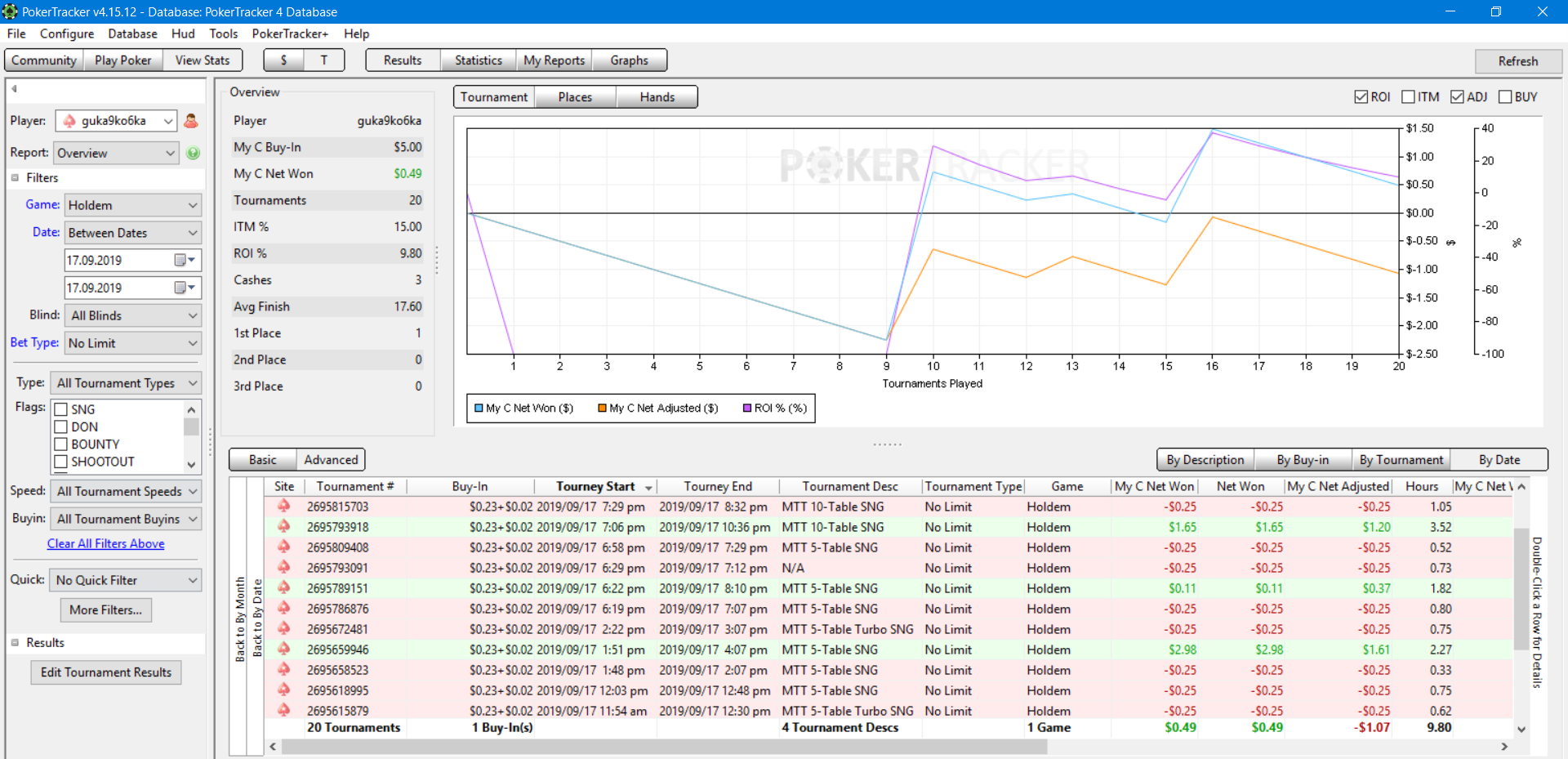Image resolution: width=1568 pixels, height=759 pixels.
Task: Collapse the left sidebar arrow
Action: click(x=14, y=88)
